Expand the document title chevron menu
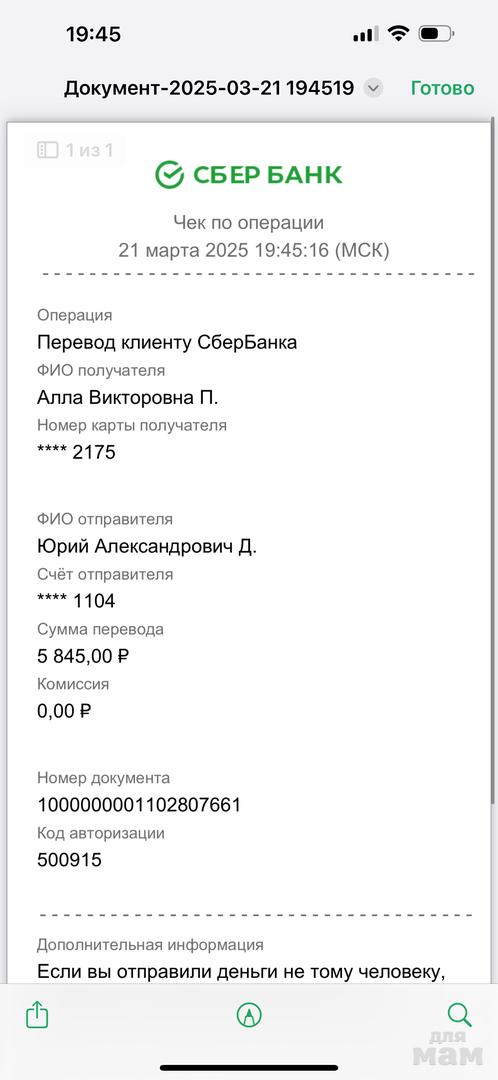 pos(373,88)
